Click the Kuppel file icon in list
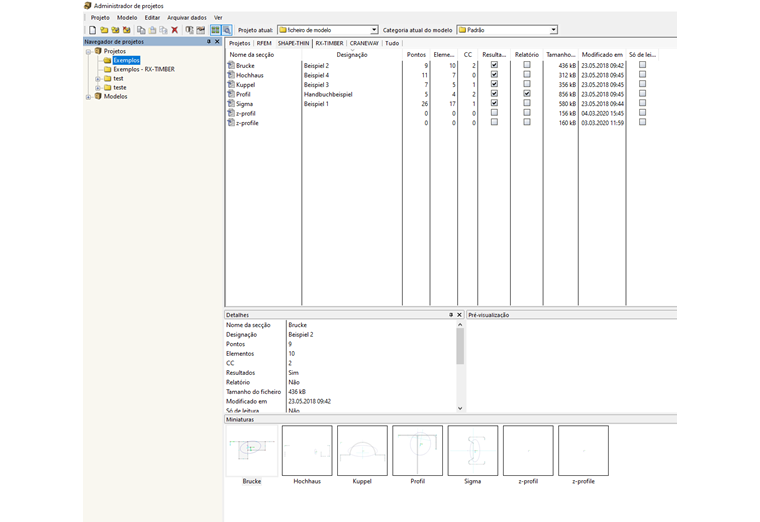 [231, 84]
